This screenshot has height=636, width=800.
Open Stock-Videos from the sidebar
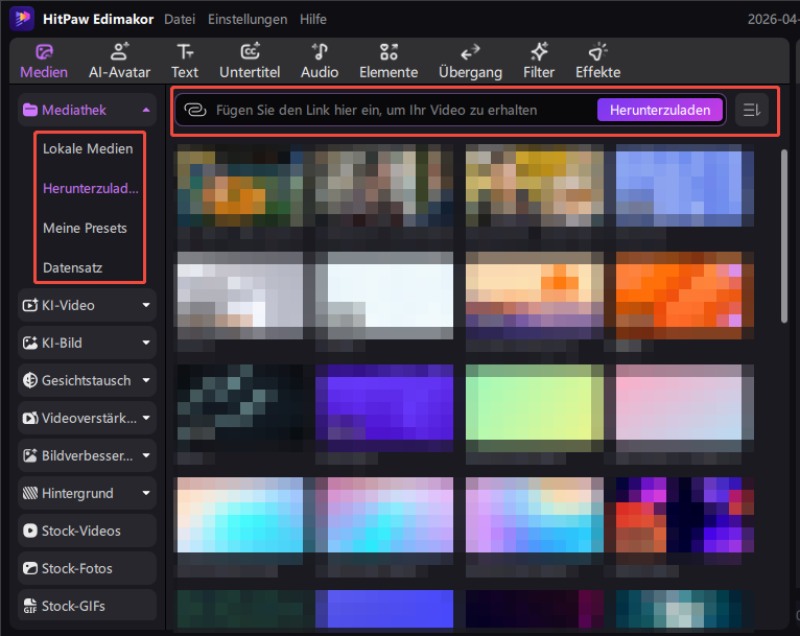coord(87,531)
